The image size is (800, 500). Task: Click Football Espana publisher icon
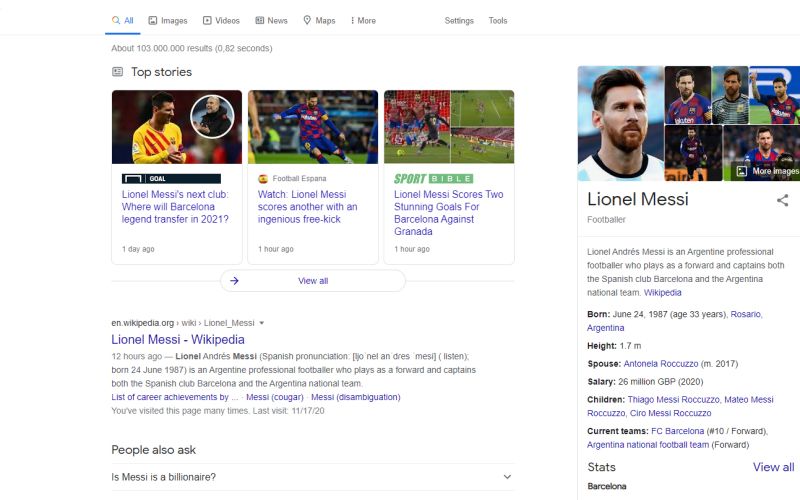[263, 179]
